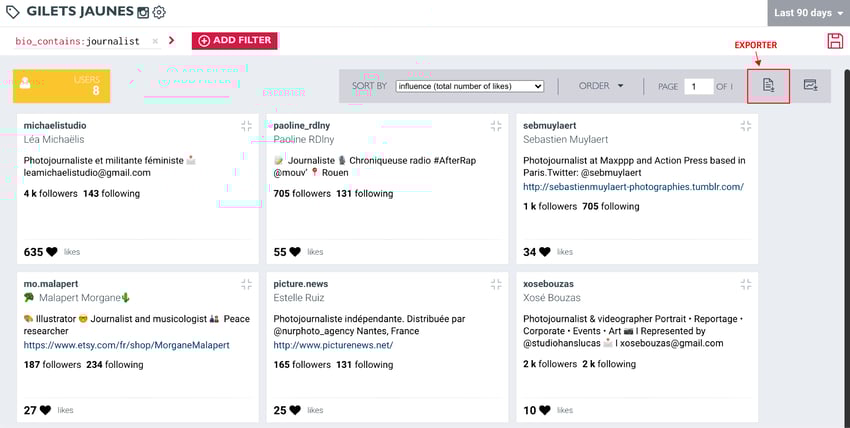This screenshot has width=850, height=428.
Task: Click the chevron arrow after the filter
Action: click(171, 41)
